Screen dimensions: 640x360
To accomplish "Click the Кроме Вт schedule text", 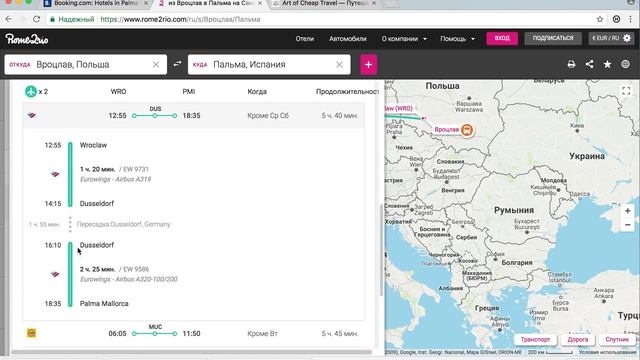I will 262,333.
